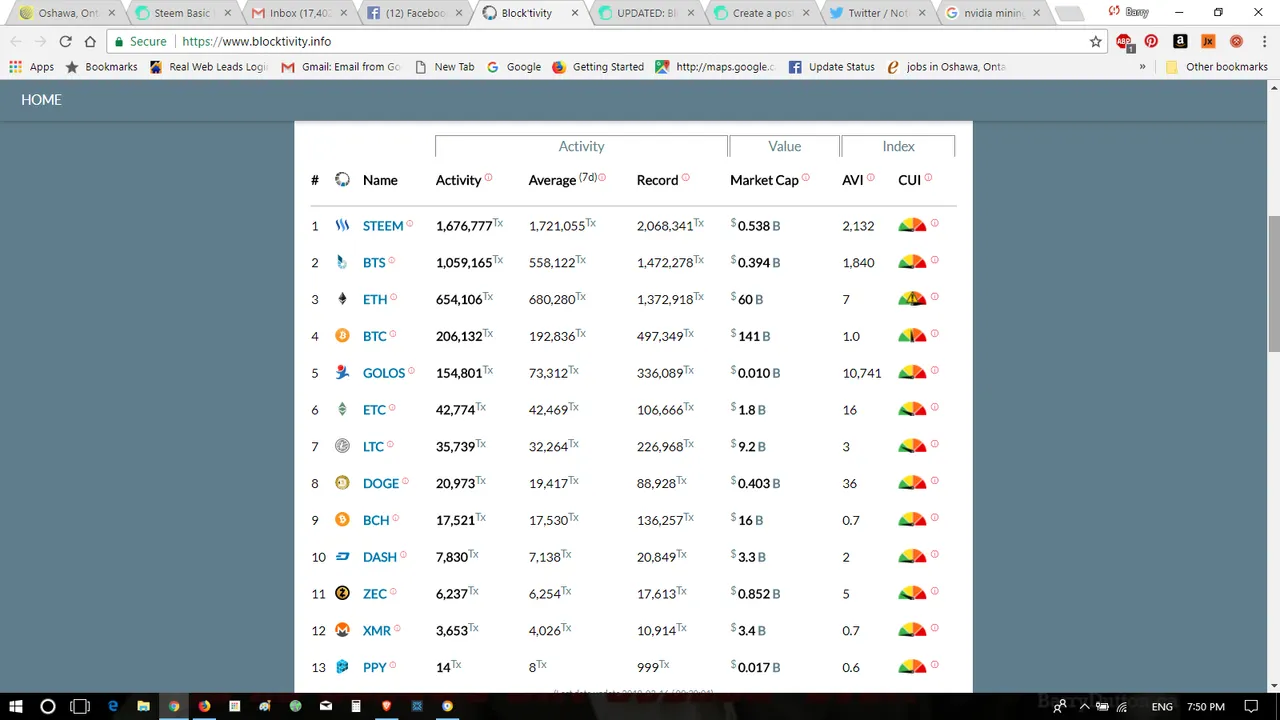The height and width of the screenshot is (720, 1280).
Task: Click the info icon beside CUI header
Action: (x=928, y=178)
